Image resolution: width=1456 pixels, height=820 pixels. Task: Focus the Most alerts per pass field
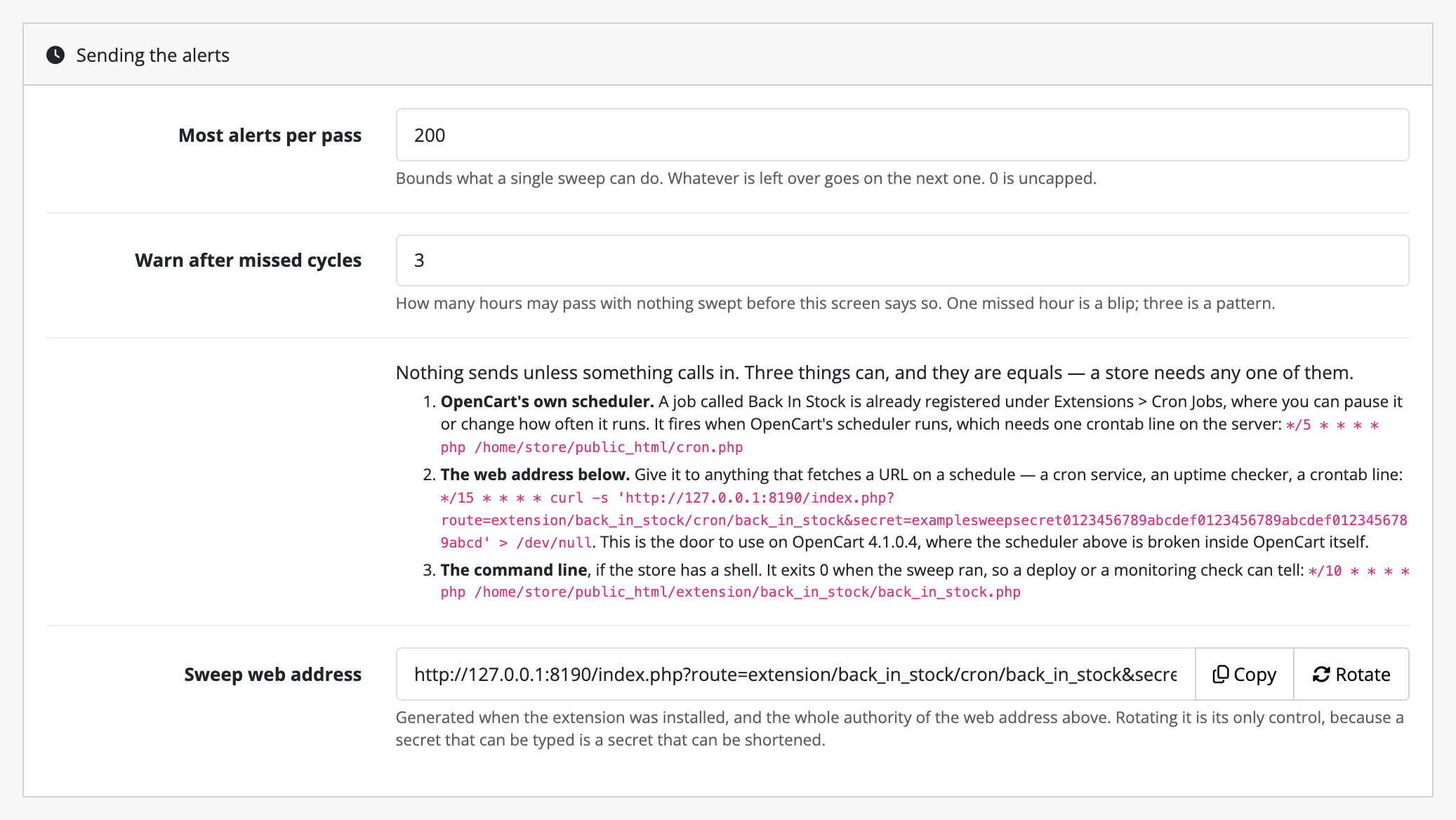pyautogui.click(x=902, y=135)
